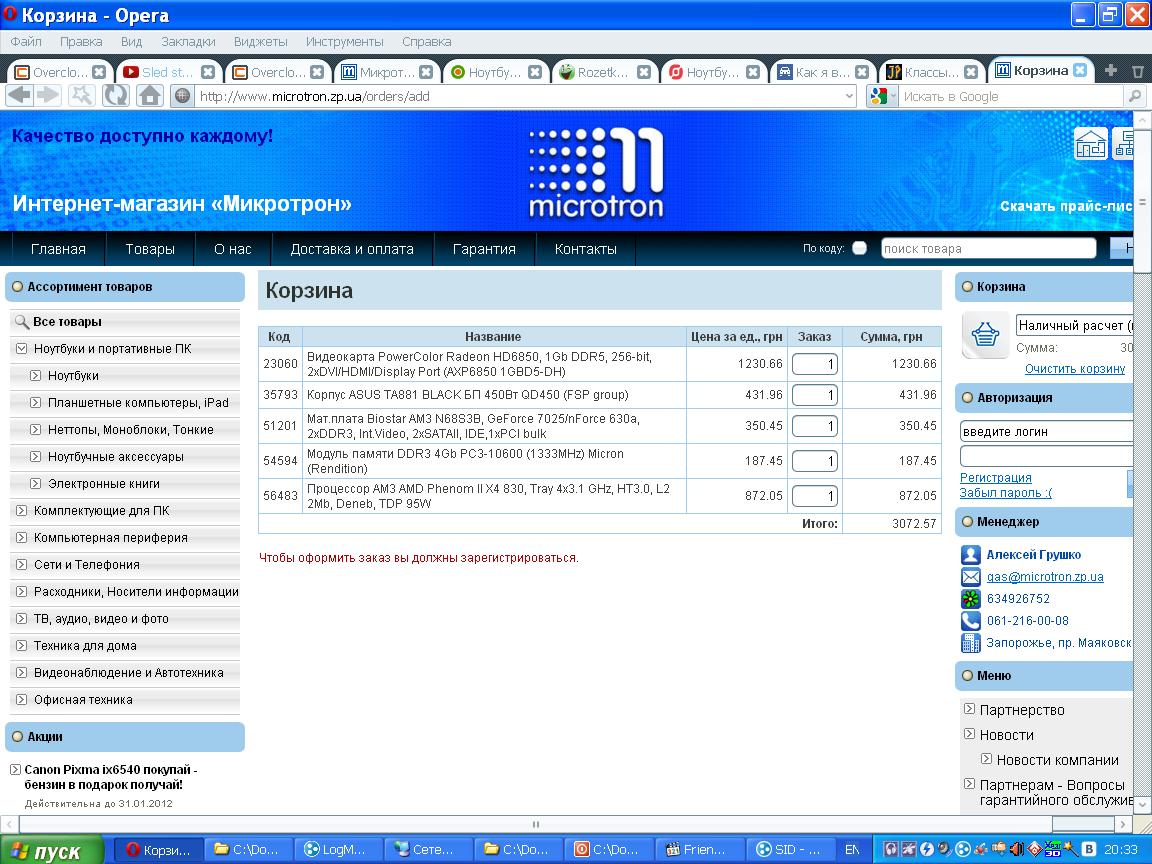Viewport: 1152px width, 864px height.
Task: Click the Home icon in browser toolbar
Action: coord(150,96)
